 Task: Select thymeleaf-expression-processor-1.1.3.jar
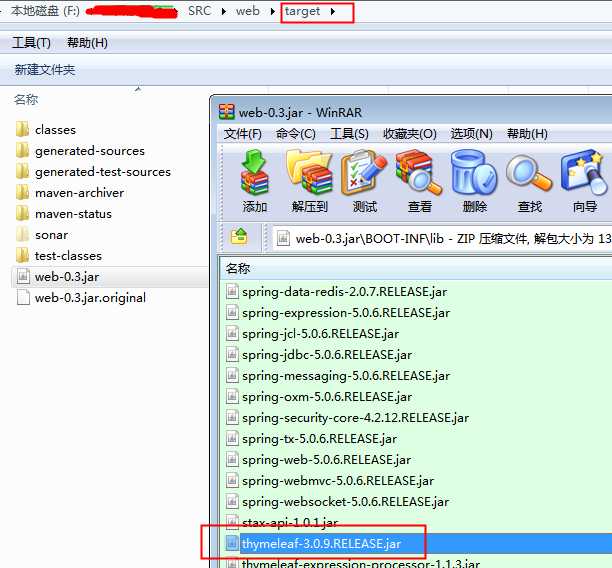point(361,563)
